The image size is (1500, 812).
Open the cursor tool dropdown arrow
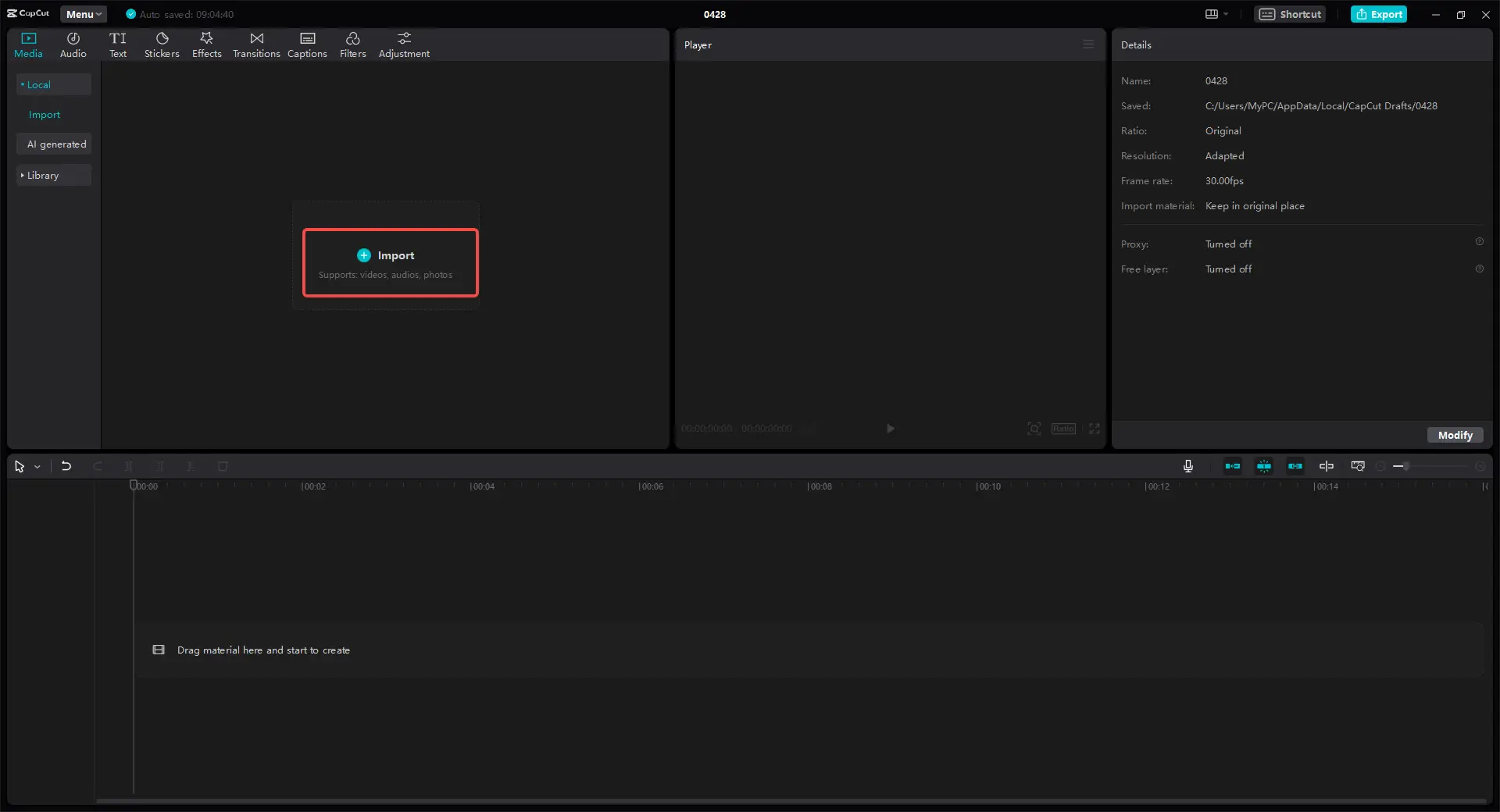[x=37, y=466]
